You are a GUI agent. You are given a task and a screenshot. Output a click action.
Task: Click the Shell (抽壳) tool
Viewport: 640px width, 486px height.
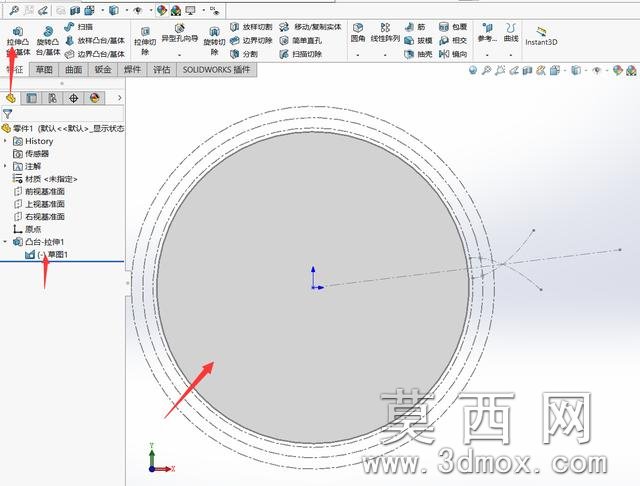click(418, 54)
